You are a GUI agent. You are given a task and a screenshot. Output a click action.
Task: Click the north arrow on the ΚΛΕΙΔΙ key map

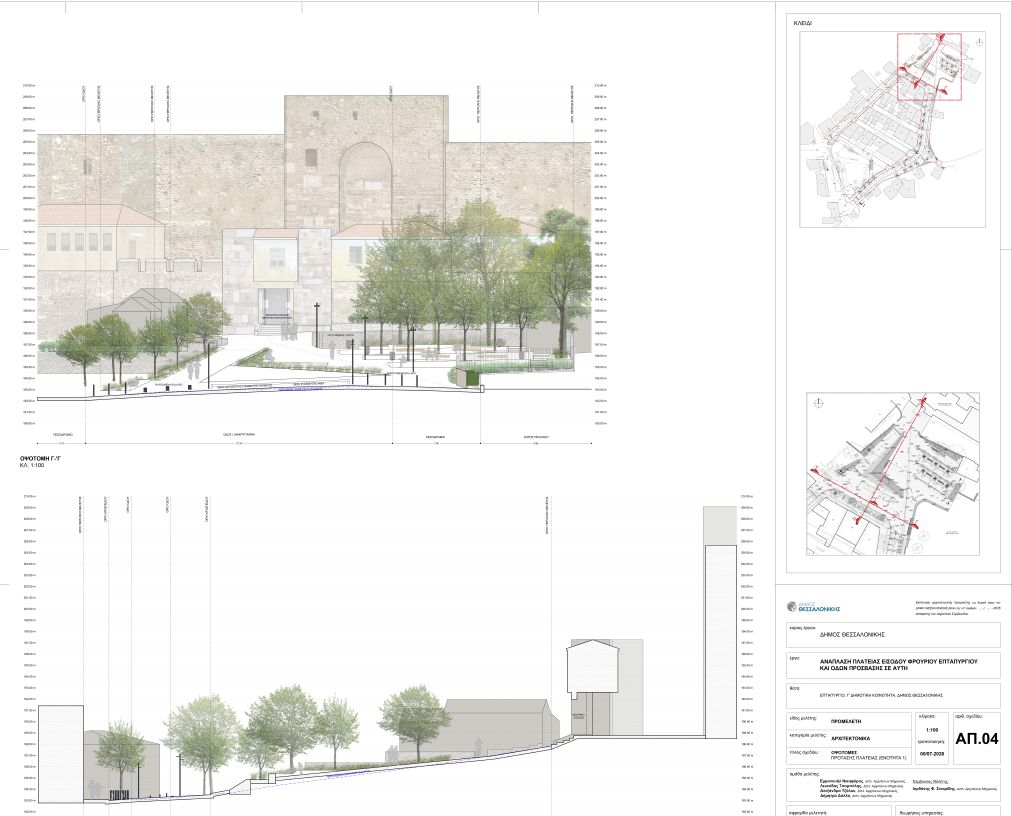click(x=980, y=42)
